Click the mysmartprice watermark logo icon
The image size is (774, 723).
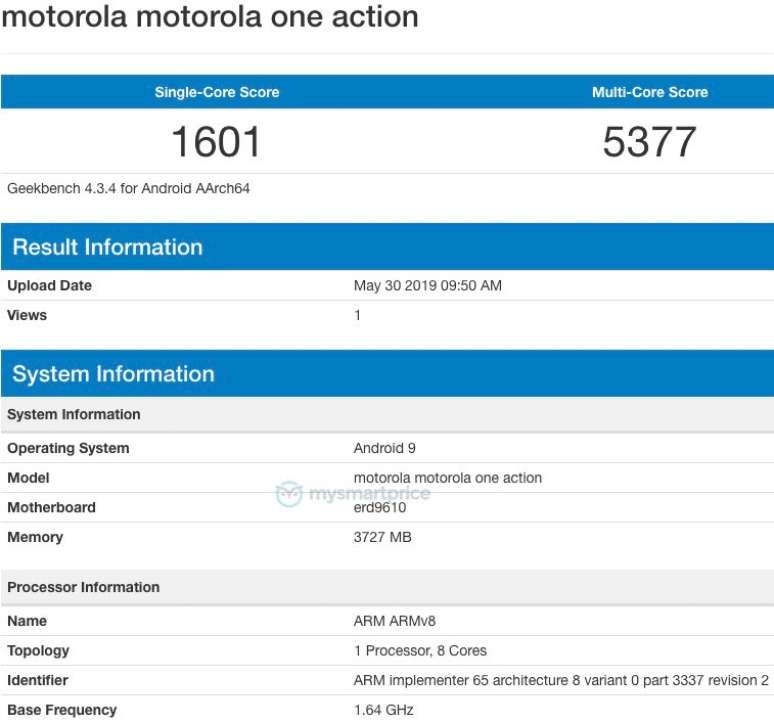coord(289,494)
